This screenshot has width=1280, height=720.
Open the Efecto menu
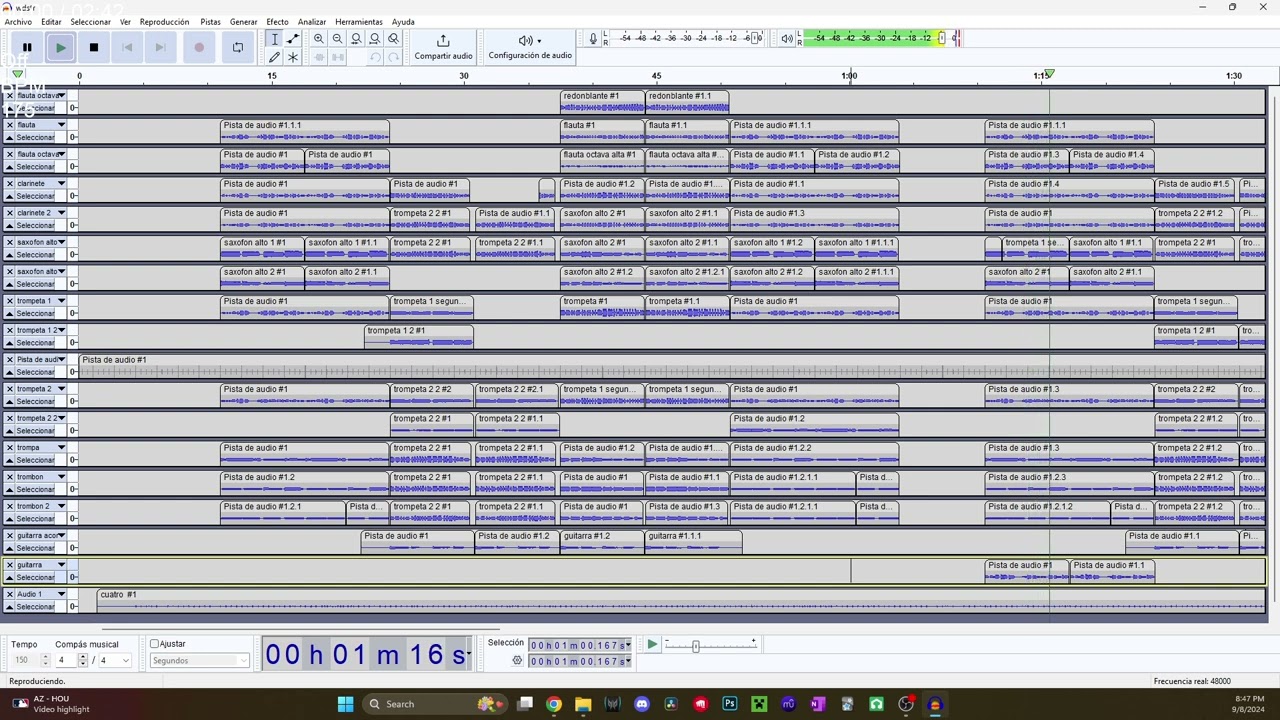[x=277, y=22]
